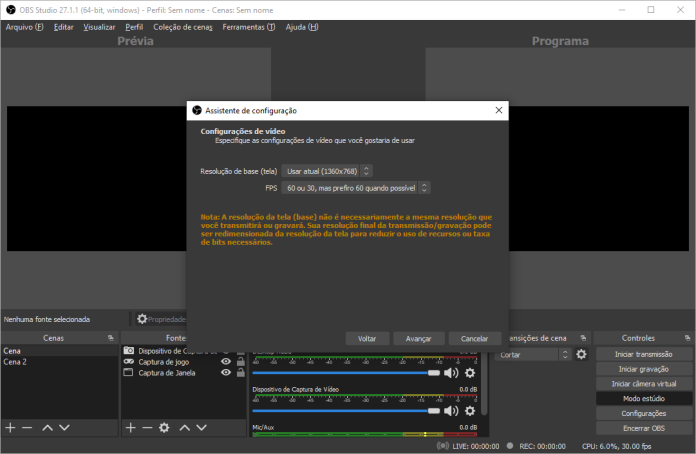Click the Programa output canvas
Screen dimensions: 696x454
pos(599,178)
